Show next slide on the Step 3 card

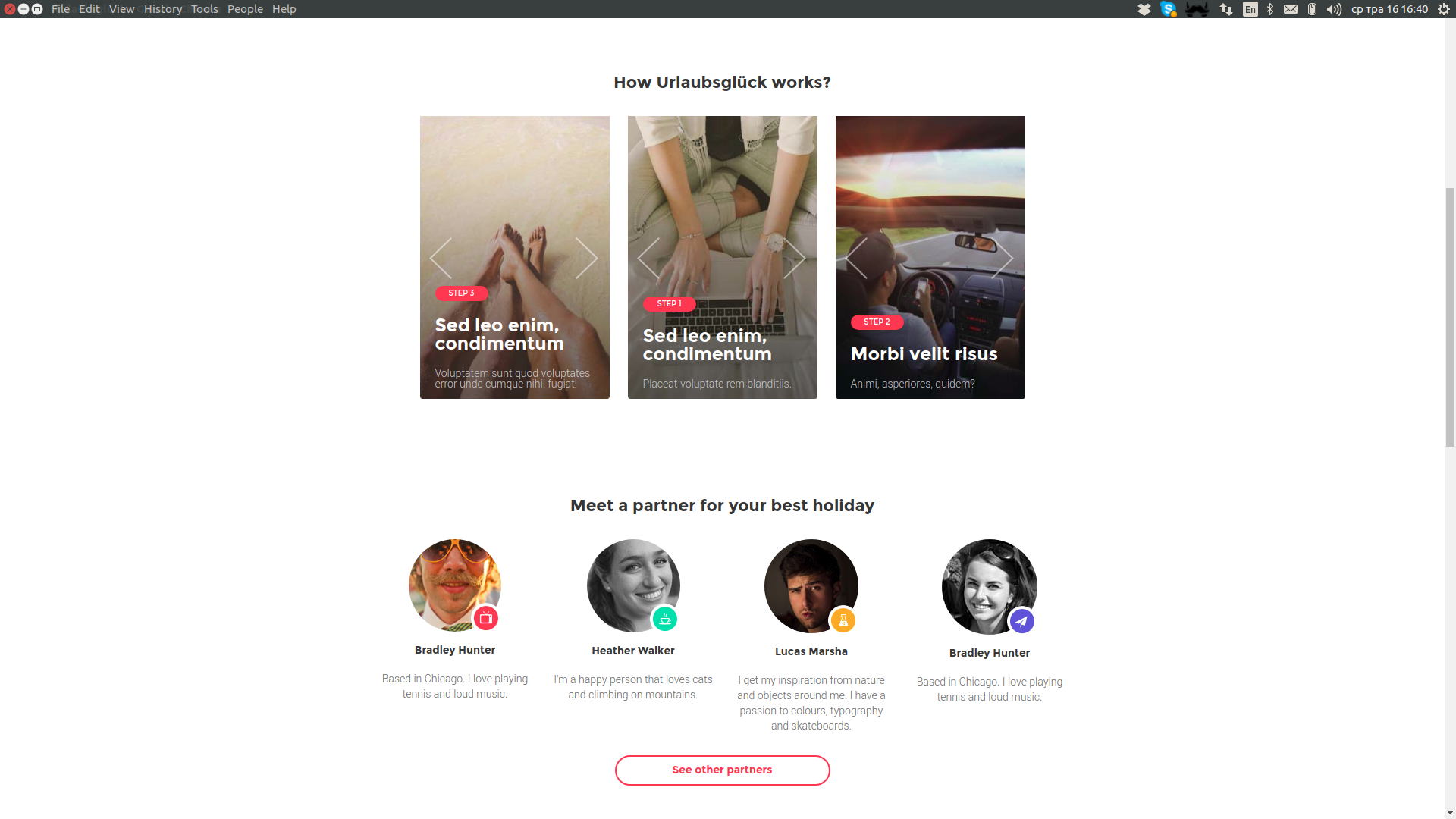pos(586,259)
